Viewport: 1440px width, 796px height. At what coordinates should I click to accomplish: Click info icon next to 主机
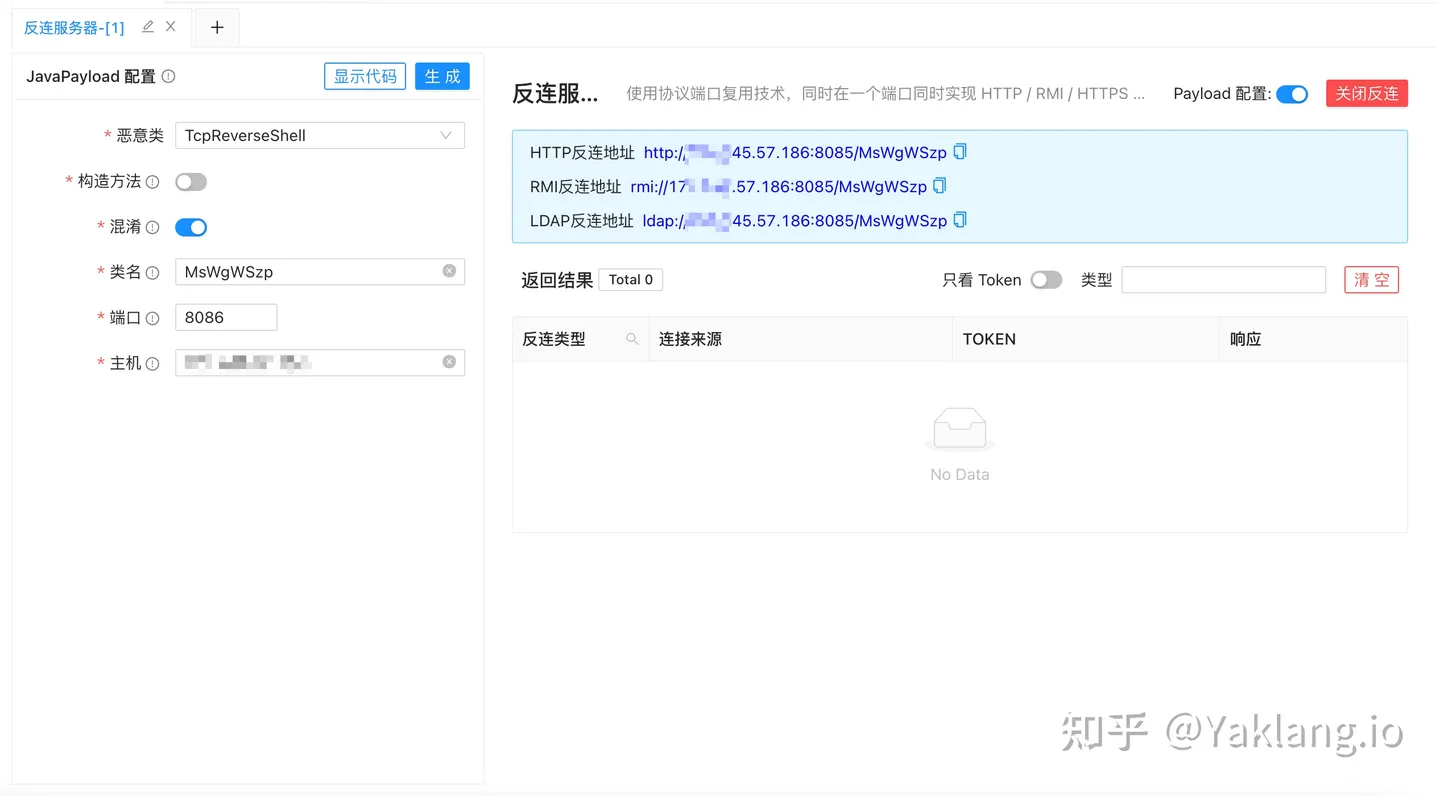coord(152,364)
